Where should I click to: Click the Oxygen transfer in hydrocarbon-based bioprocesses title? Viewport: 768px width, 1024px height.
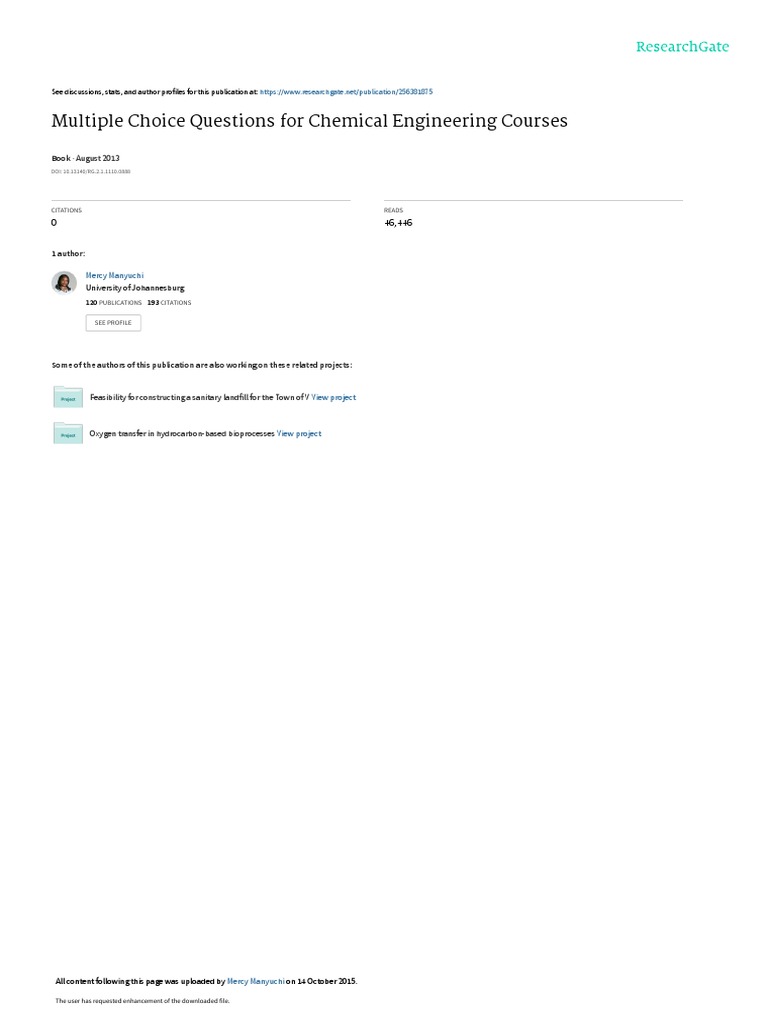click(182, 434)
